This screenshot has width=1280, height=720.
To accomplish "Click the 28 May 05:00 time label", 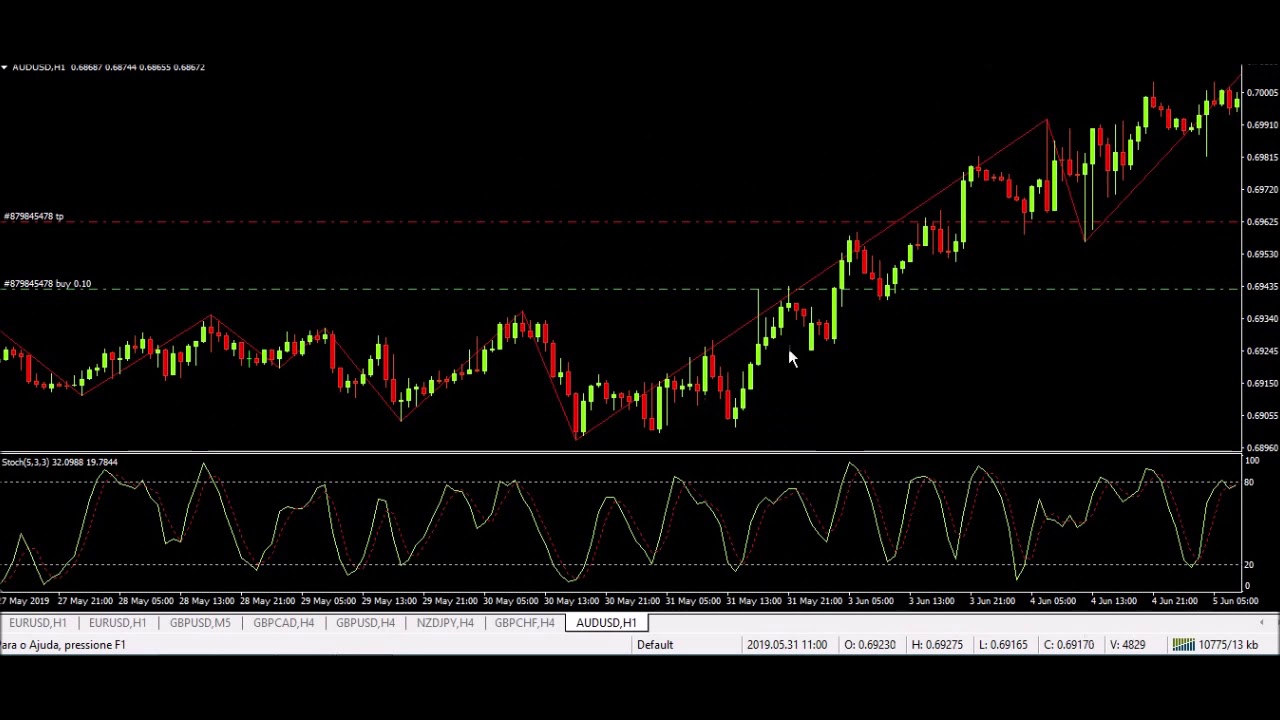I will point(147,601).
